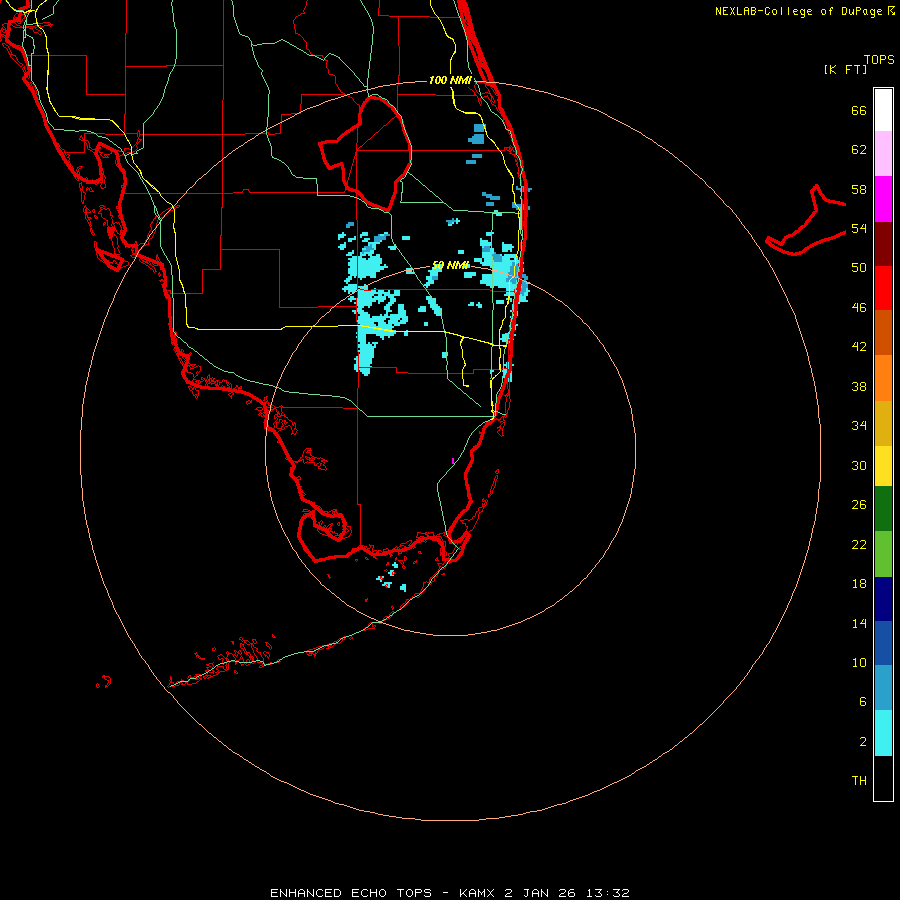Click the '[K FT]' units label
The height and width of the screenshot is (900, 900).
pos(845,69)
